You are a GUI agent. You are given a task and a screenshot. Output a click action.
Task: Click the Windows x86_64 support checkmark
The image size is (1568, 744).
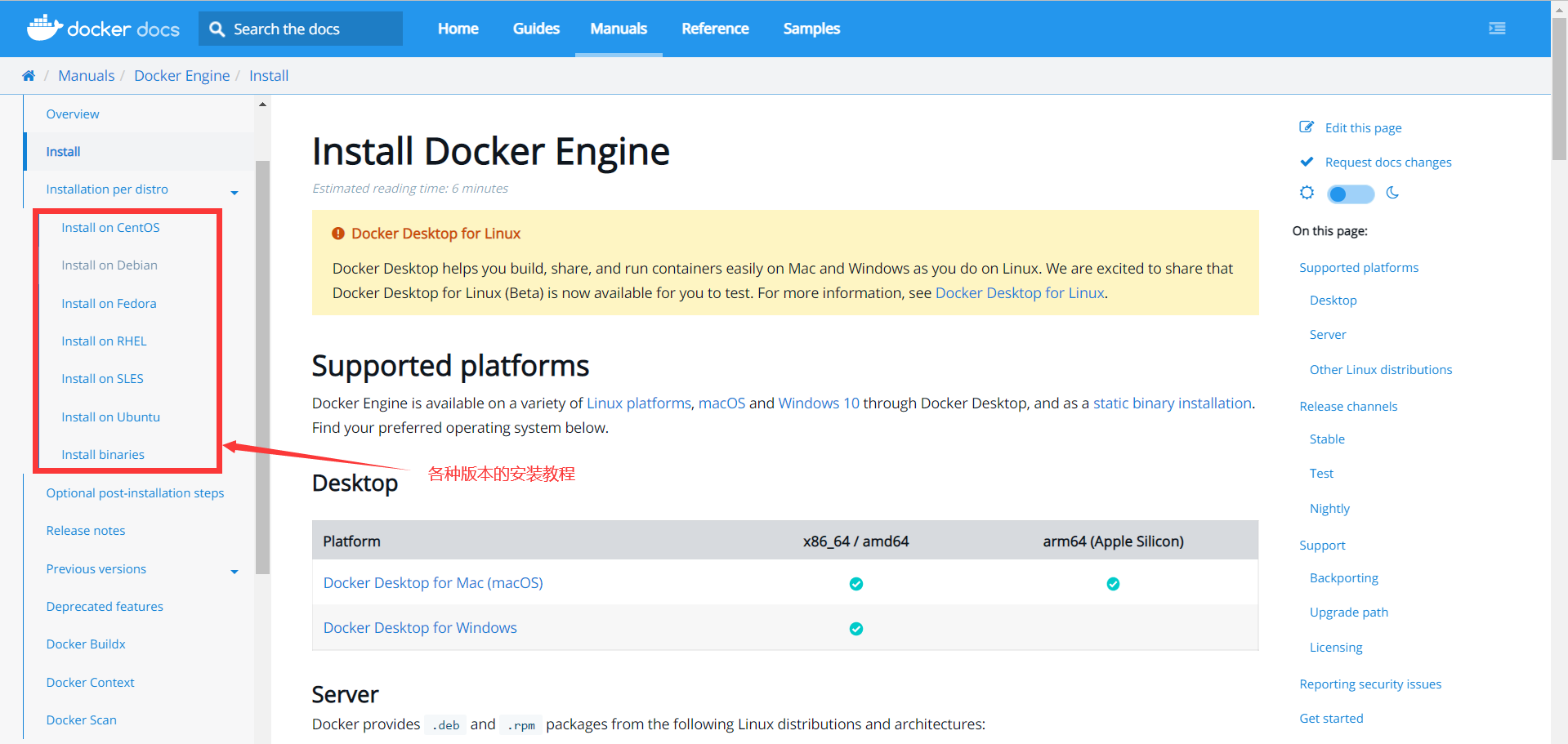point(856,629)
